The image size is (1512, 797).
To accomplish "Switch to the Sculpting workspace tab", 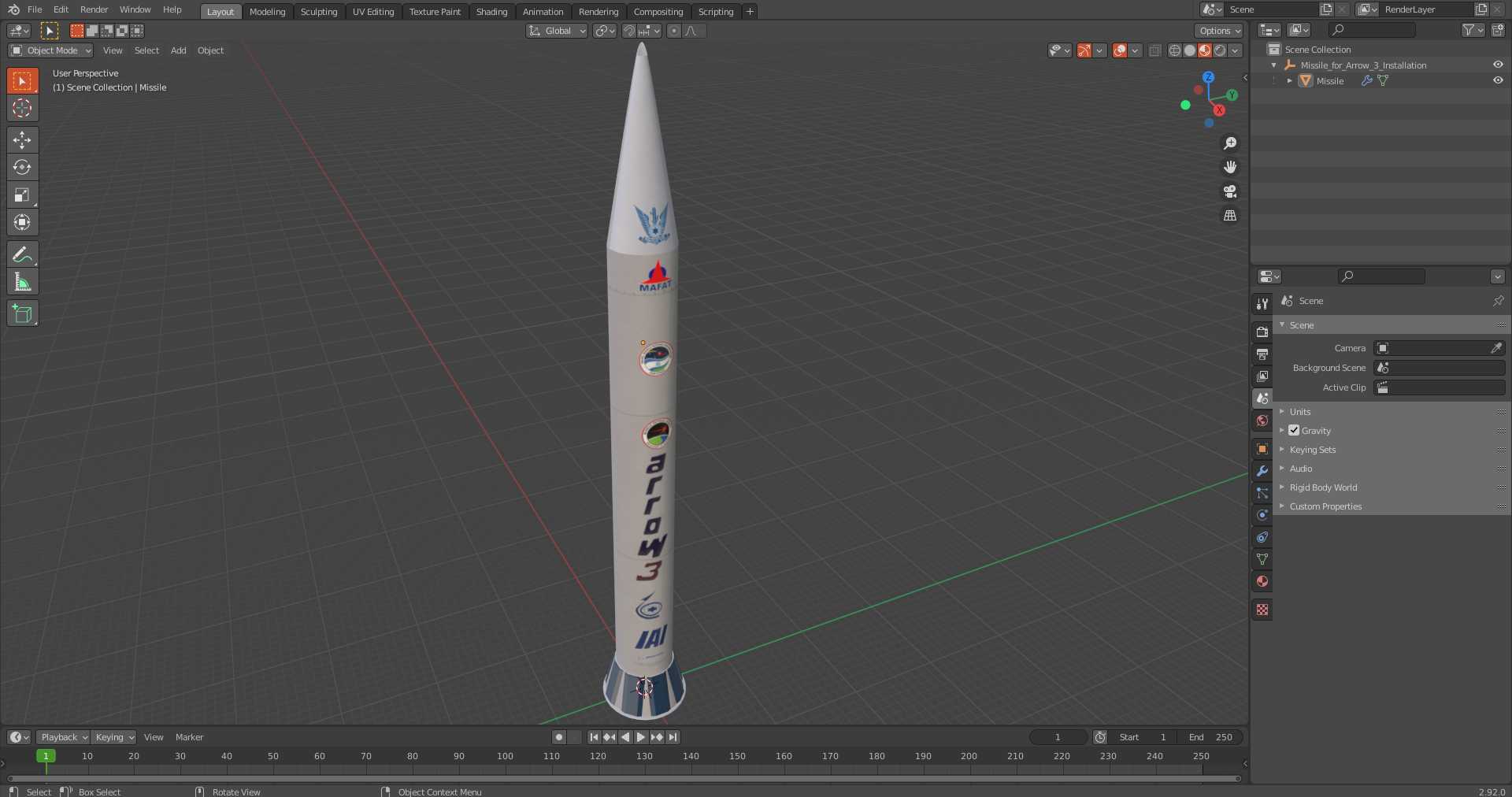I will tap(319, 12).
